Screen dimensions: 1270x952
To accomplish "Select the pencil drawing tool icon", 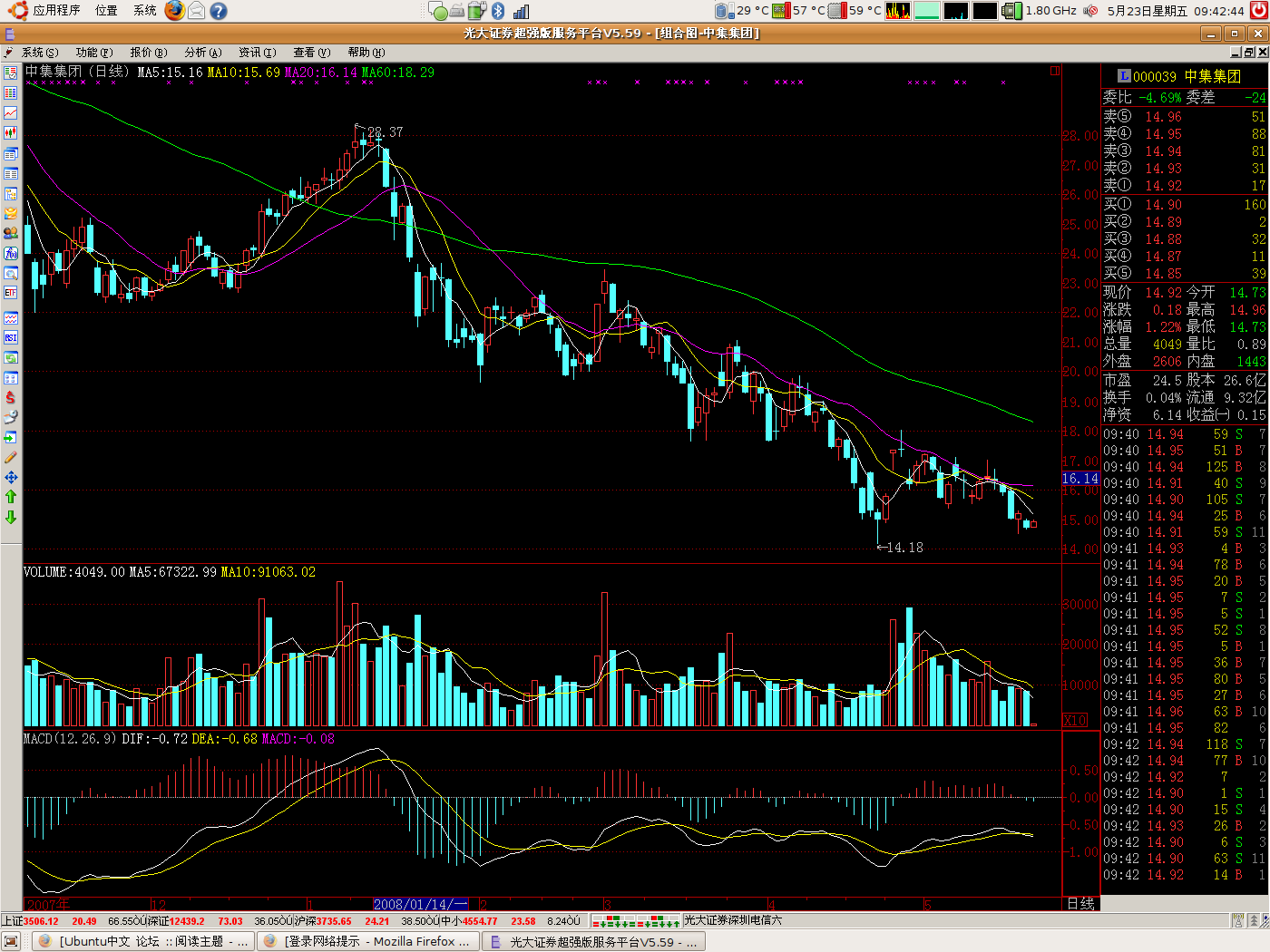I will (x=11, y=457).
